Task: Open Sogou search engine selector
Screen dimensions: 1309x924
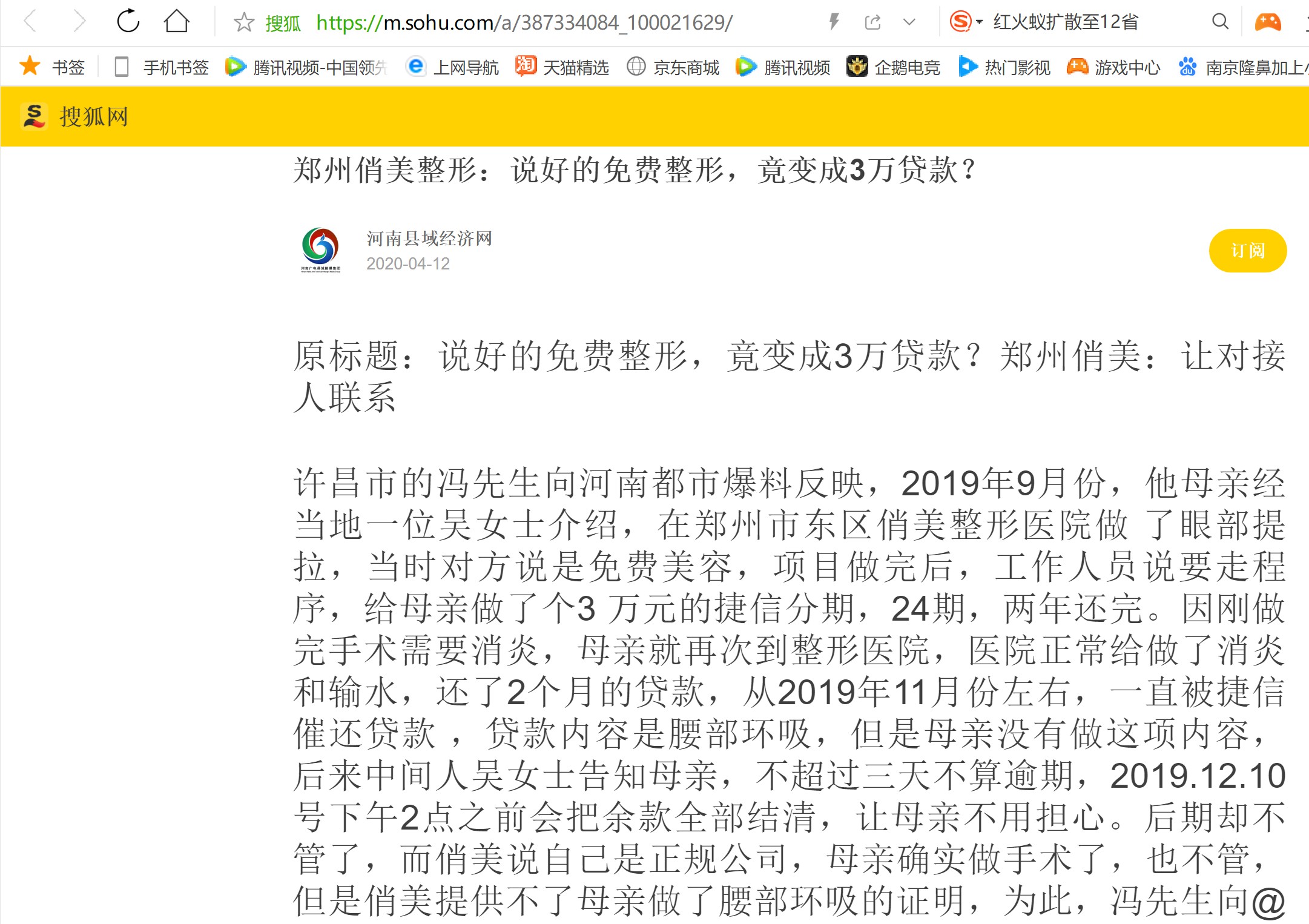Action: pyautogui.click(x=965, y=22)
